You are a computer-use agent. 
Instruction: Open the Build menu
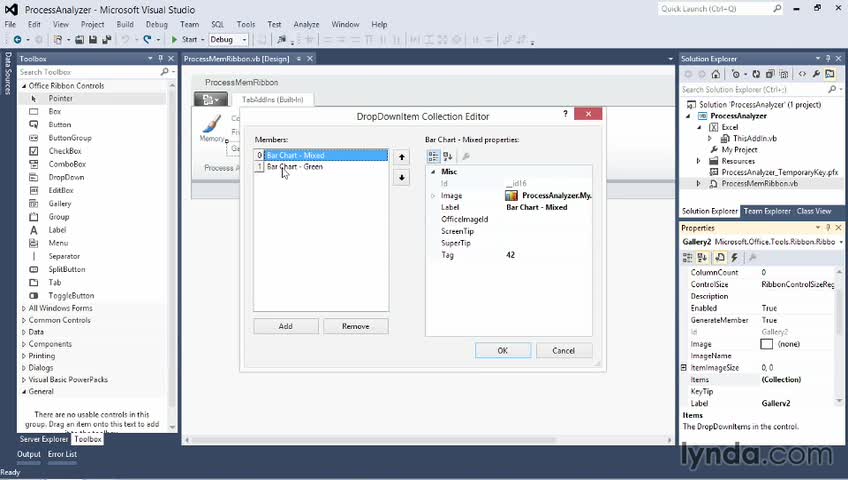pos(125,24)
